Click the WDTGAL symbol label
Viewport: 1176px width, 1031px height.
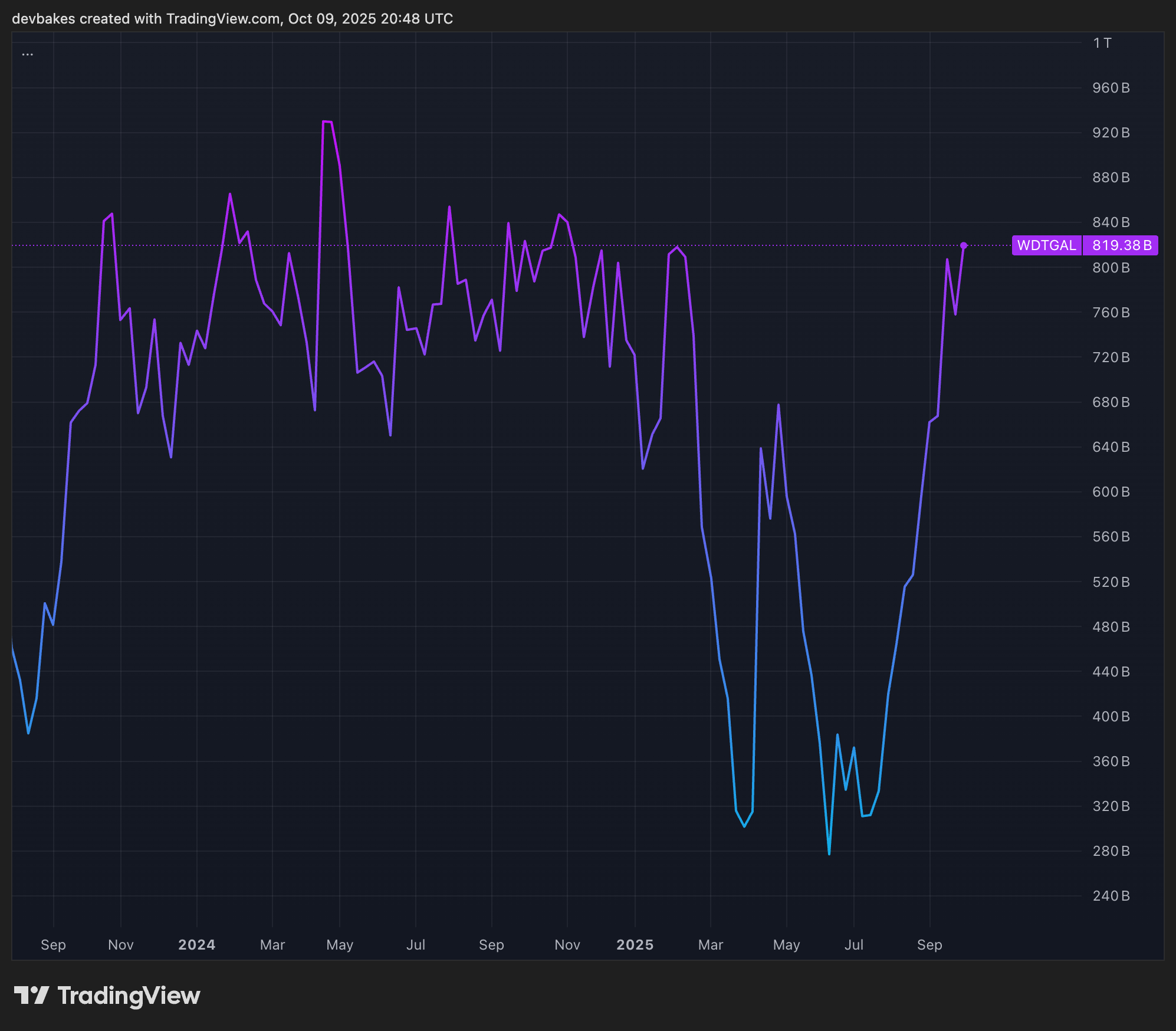(x=1046, y=245)
